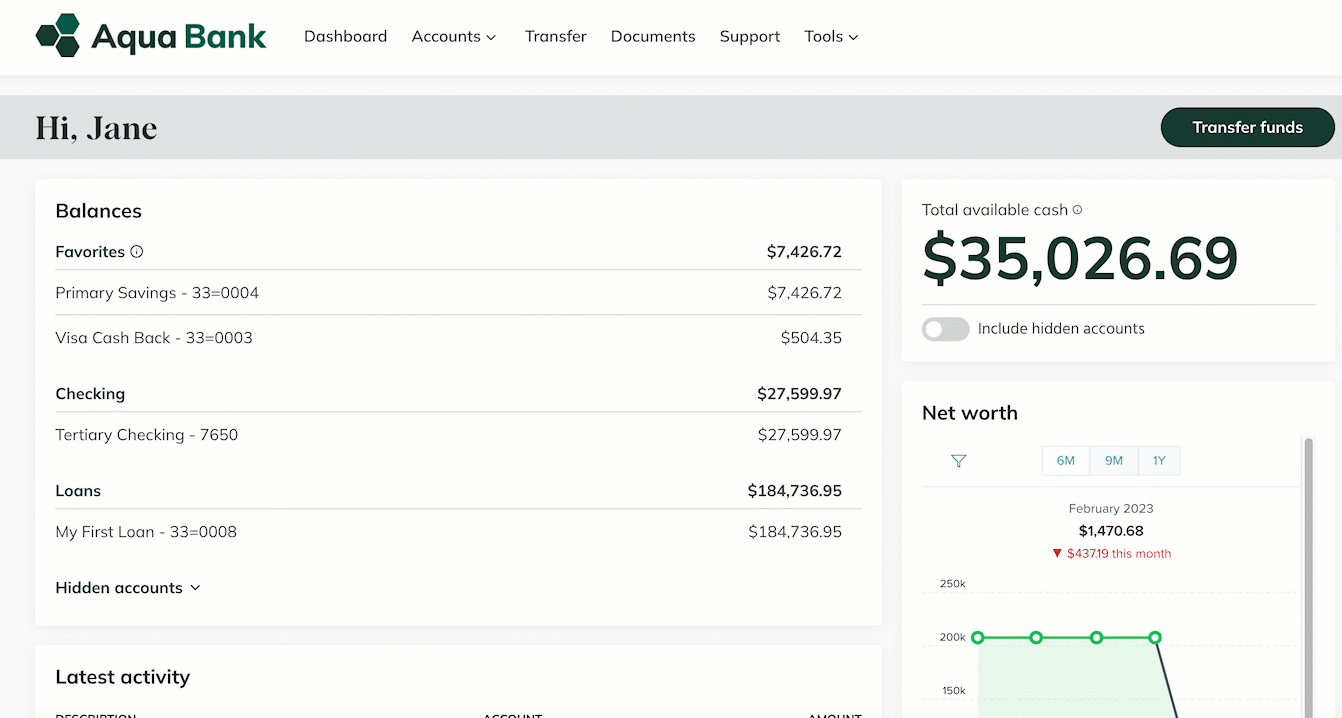
Task: Open the Support page
Action: [750, 36]
